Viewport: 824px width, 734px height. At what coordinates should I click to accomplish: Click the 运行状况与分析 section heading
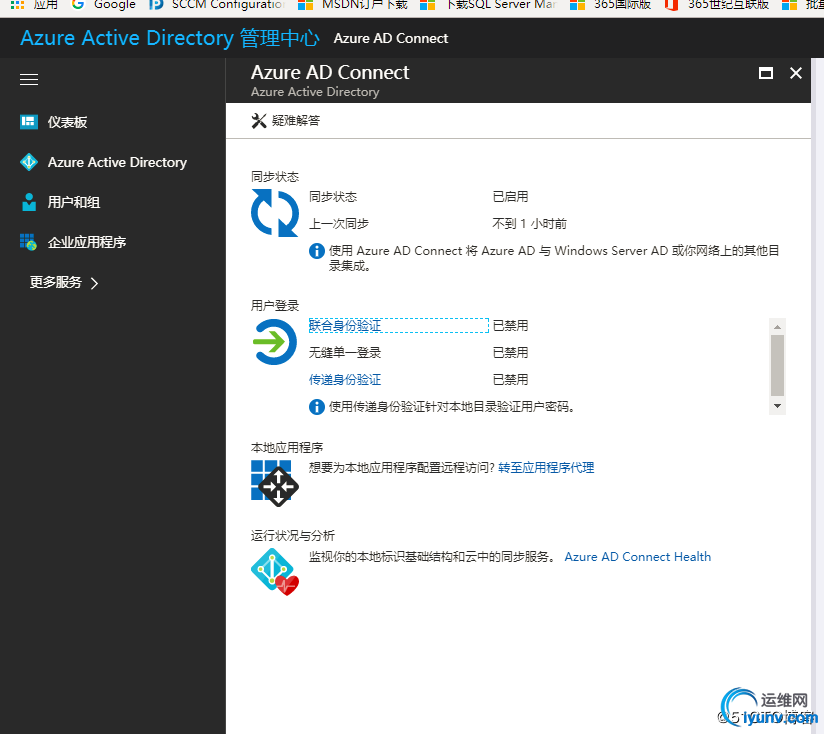click(x=293, y=535)
